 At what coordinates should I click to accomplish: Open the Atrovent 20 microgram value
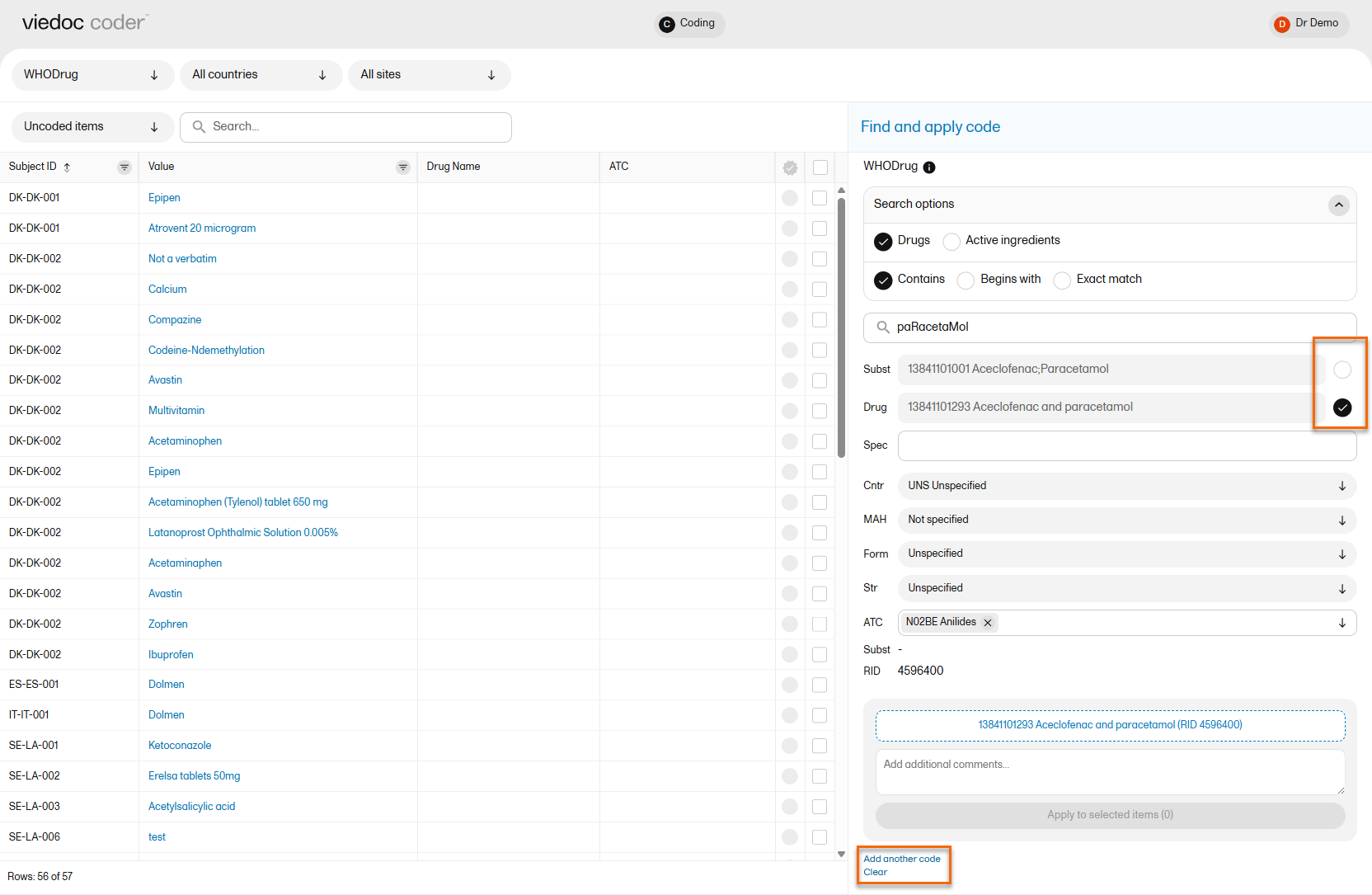[x=202, y=228]
